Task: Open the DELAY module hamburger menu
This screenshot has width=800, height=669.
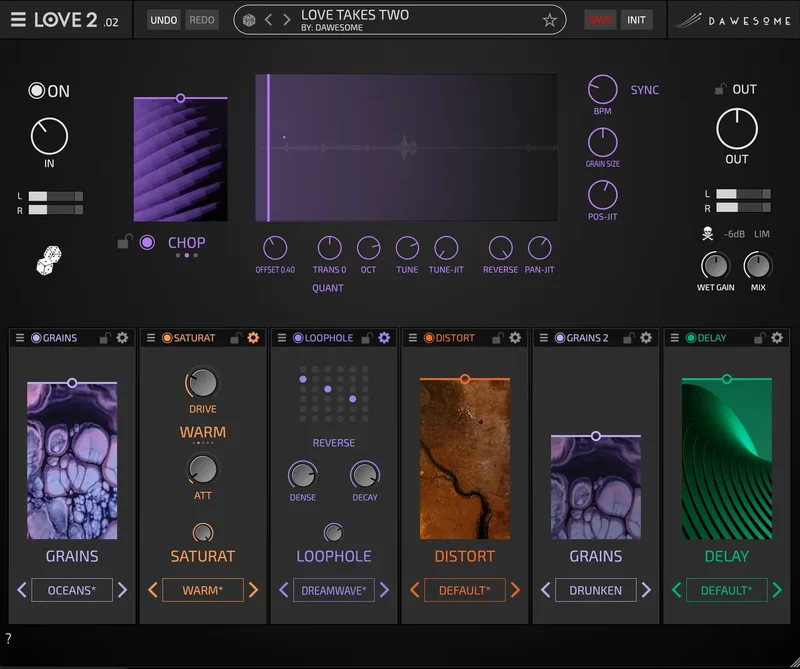Action: tap(674, 338)
